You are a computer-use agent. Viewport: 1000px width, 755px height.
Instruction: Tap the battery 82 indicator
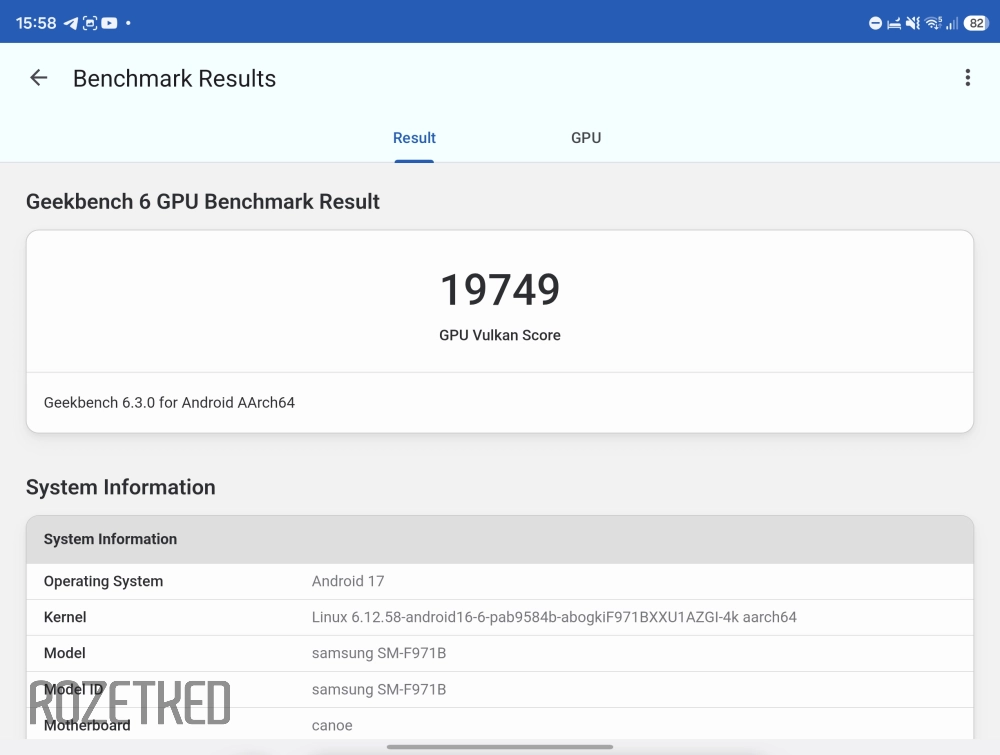tap(976, 24)
